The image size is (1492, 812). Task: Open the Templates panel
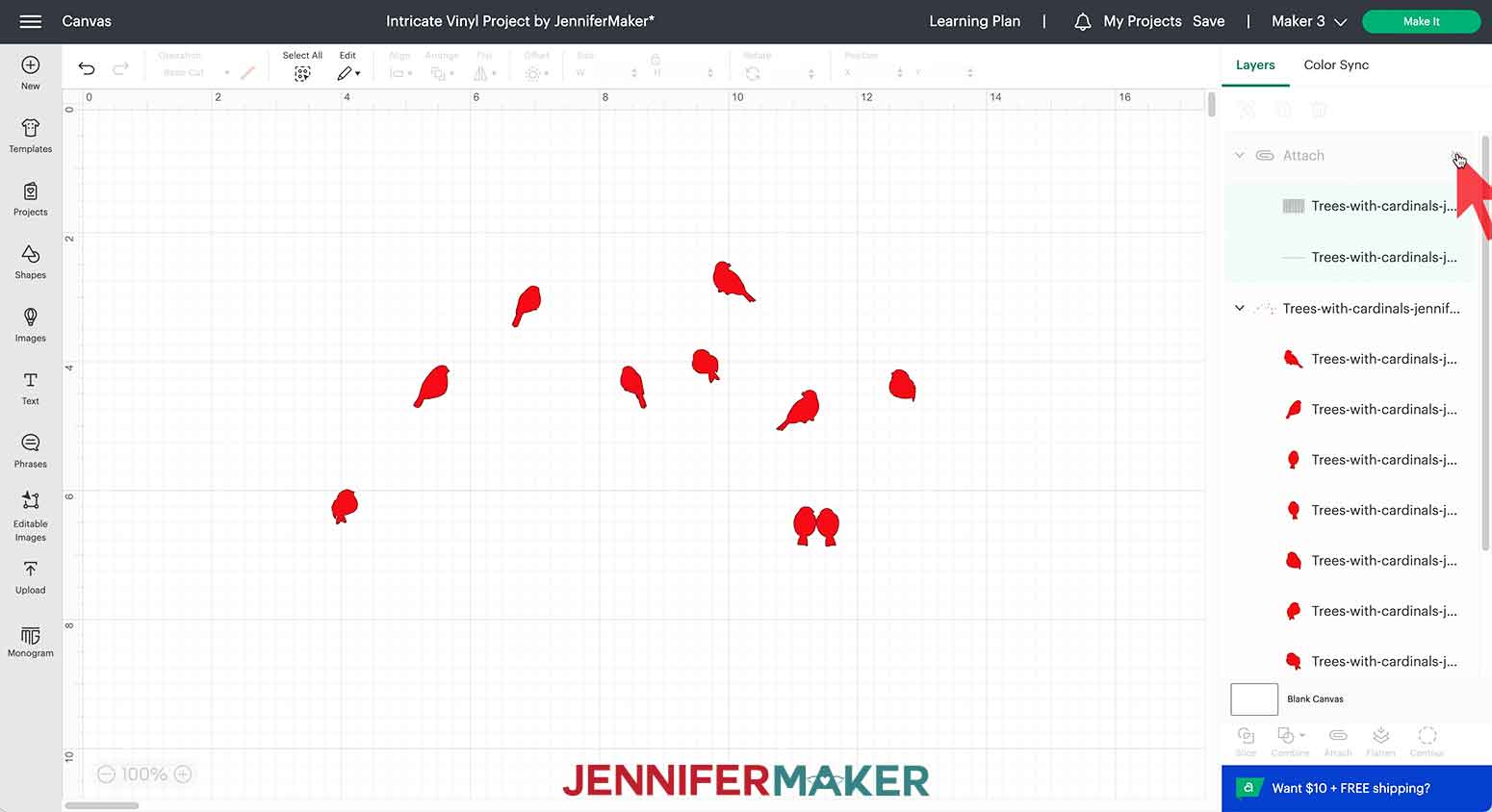point(31,136)
